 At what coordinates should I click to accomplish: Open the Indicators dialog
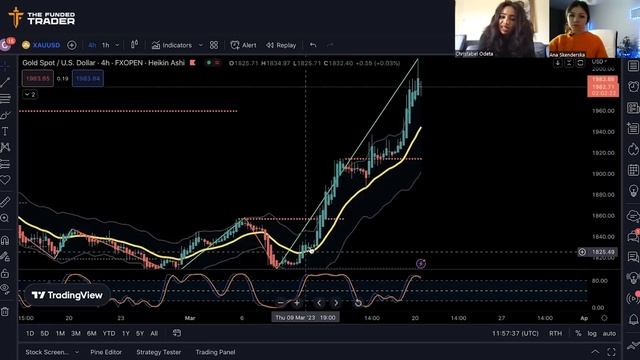click(x=172, y=45)
